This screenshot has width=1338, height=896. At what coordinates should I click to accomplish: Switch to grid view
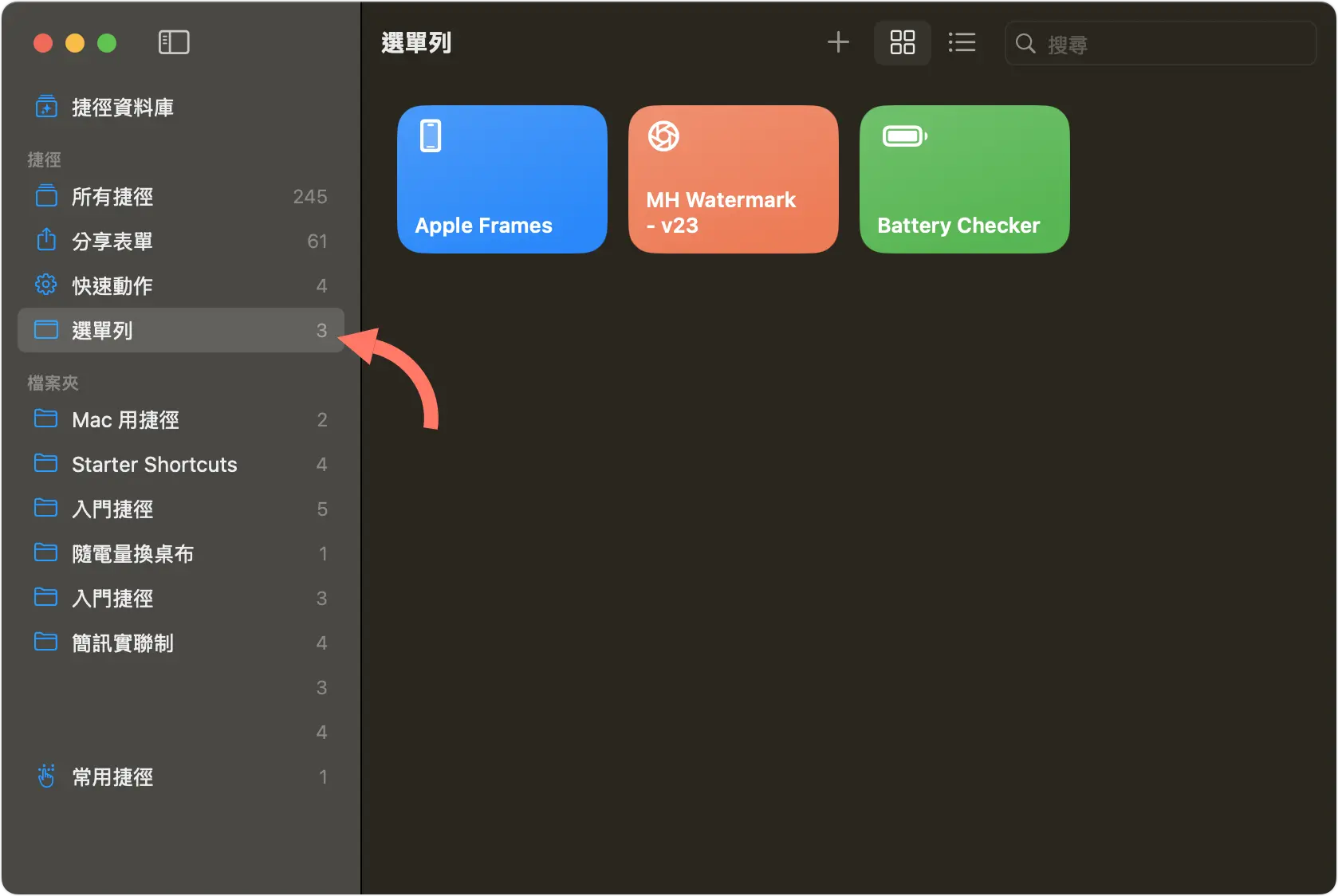tap(903, 42)
